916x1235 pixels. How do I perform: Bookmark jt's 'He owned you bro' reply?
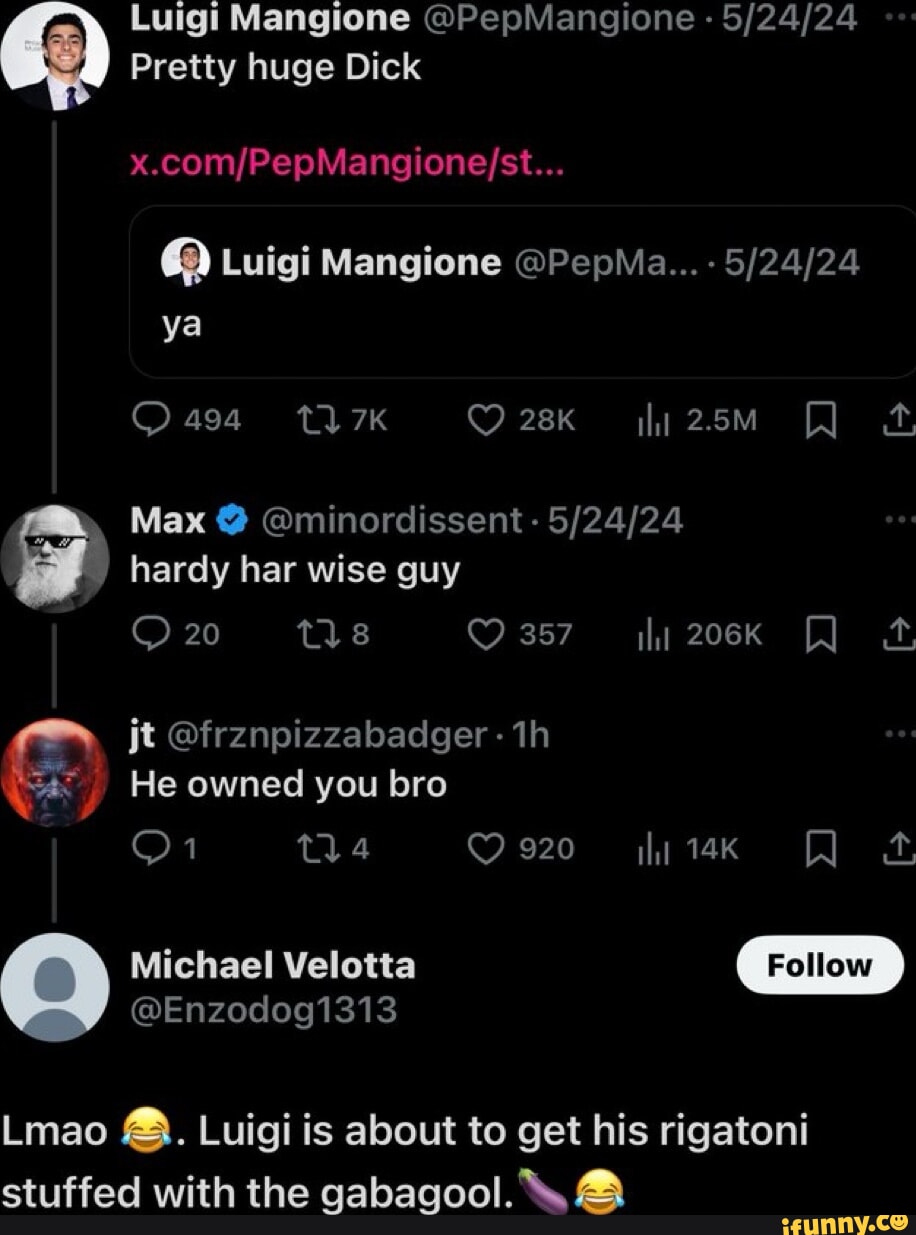click(820, 849)
